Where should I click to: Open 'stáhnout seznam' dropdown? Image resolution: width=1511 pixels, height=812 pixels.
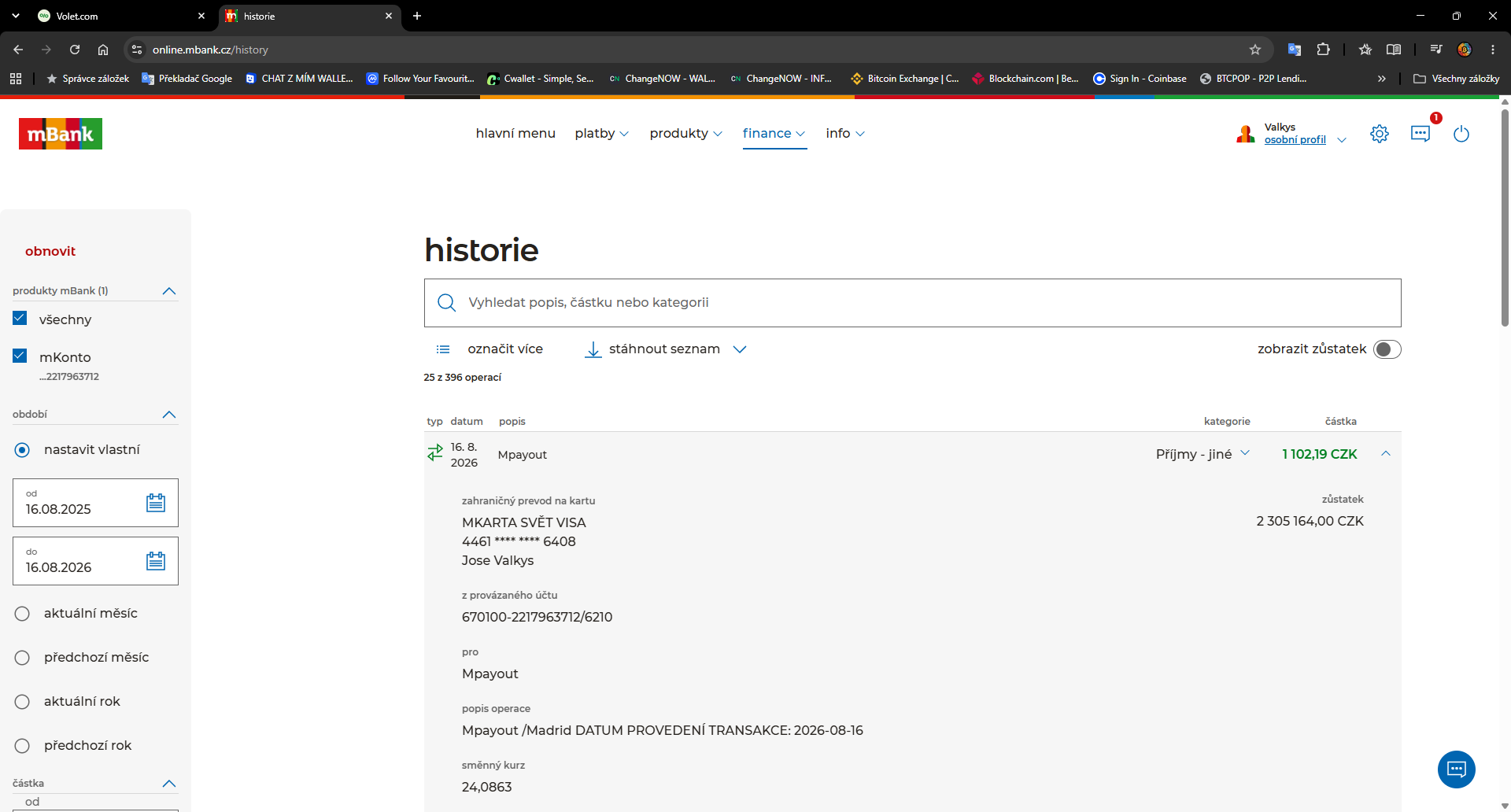pyautogui.click(x=665, y=349)
